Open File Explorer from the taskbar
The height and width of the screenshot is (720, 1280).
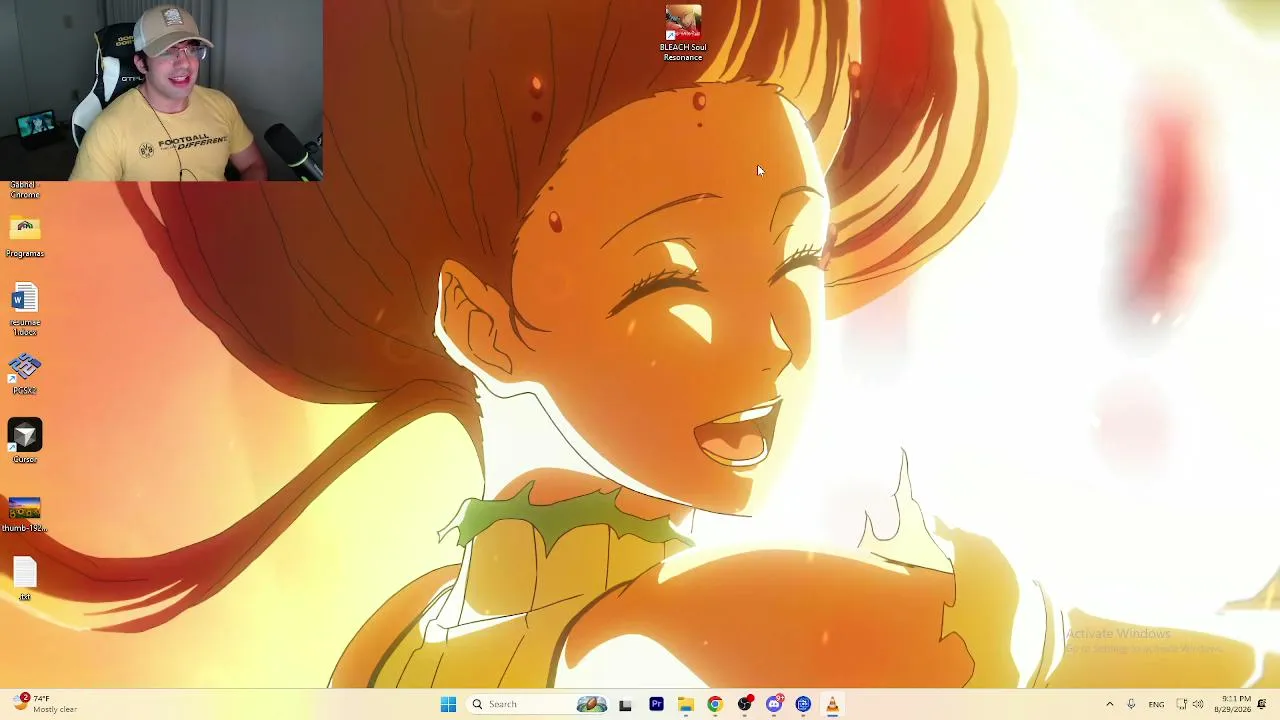tap(685, 704)
